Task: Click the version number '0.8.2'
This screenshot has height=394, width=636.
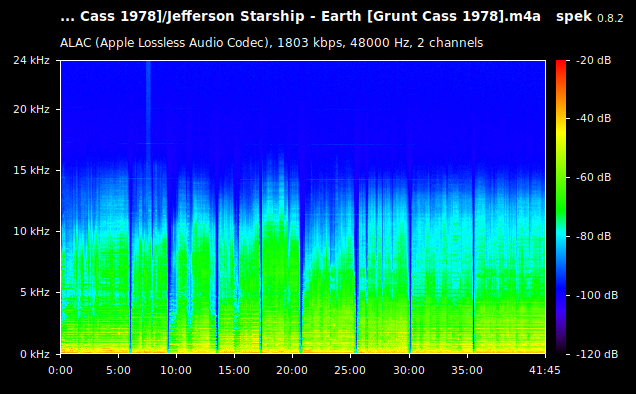Action: [x=610, y=18]
